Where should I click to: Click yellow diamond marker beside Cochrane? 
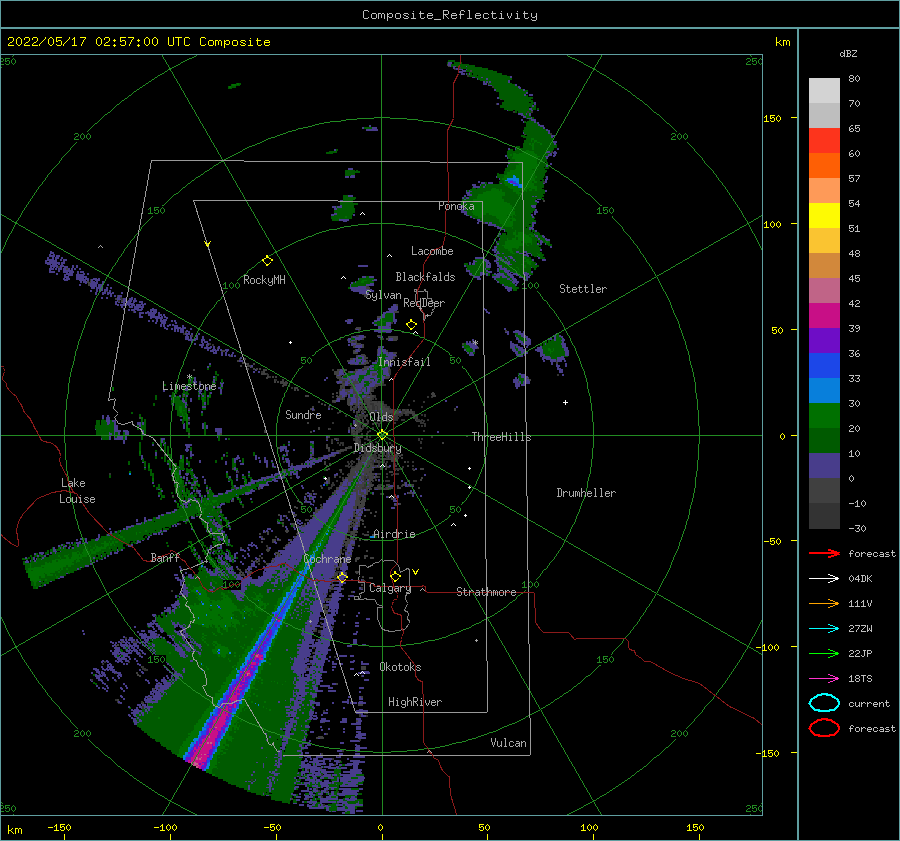tap(342, 577)
